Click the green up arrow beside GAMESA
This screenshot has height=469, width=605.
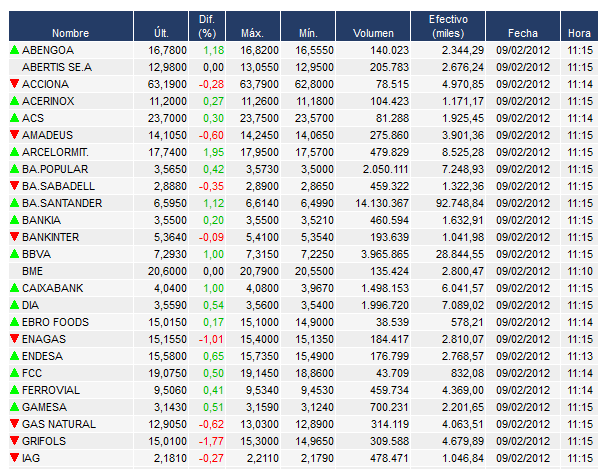pyautogui.click(x=15, y=406)
